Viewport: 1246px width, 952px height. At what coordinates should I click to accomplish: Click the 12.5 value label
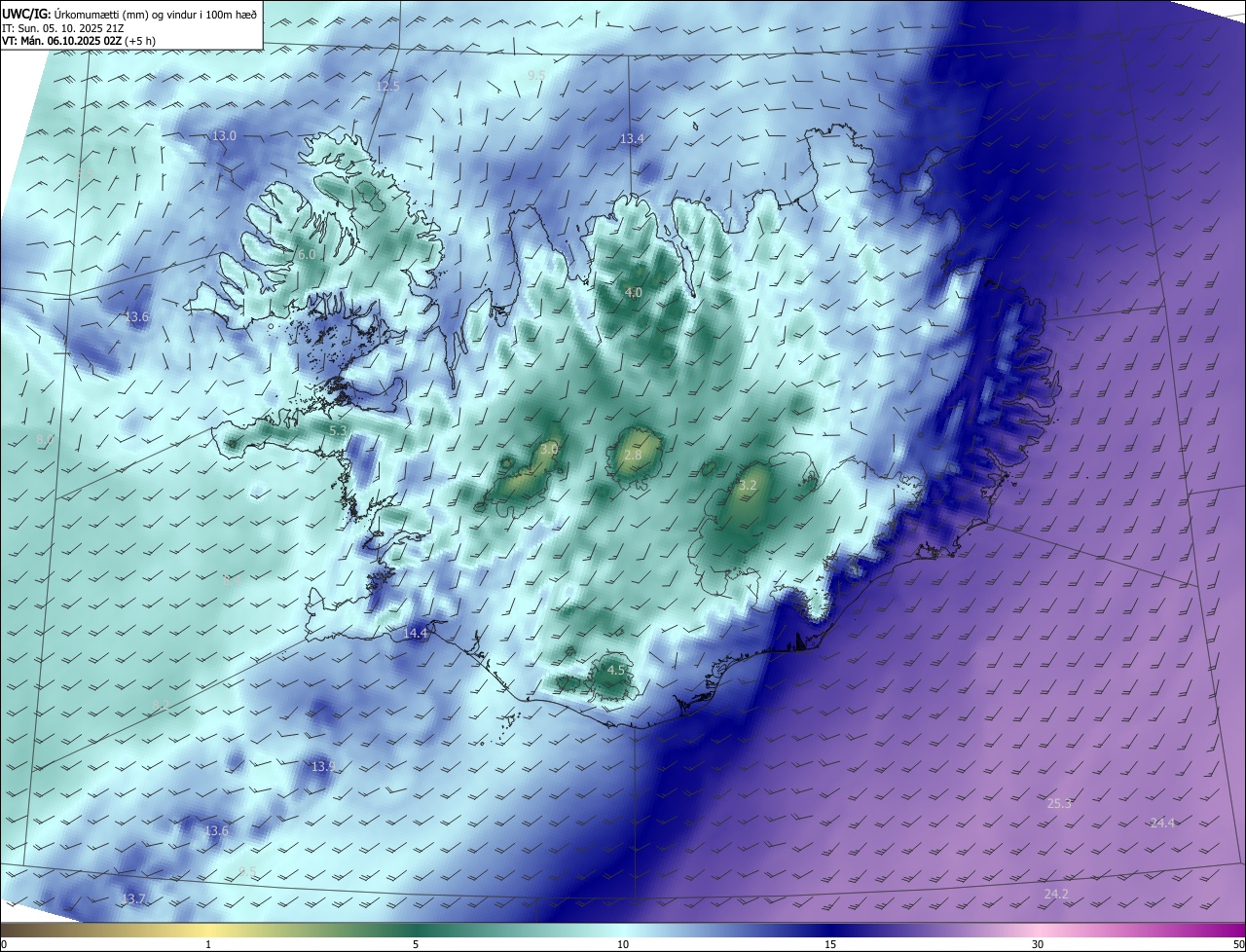pyautogui.click(x=387, y=87)
